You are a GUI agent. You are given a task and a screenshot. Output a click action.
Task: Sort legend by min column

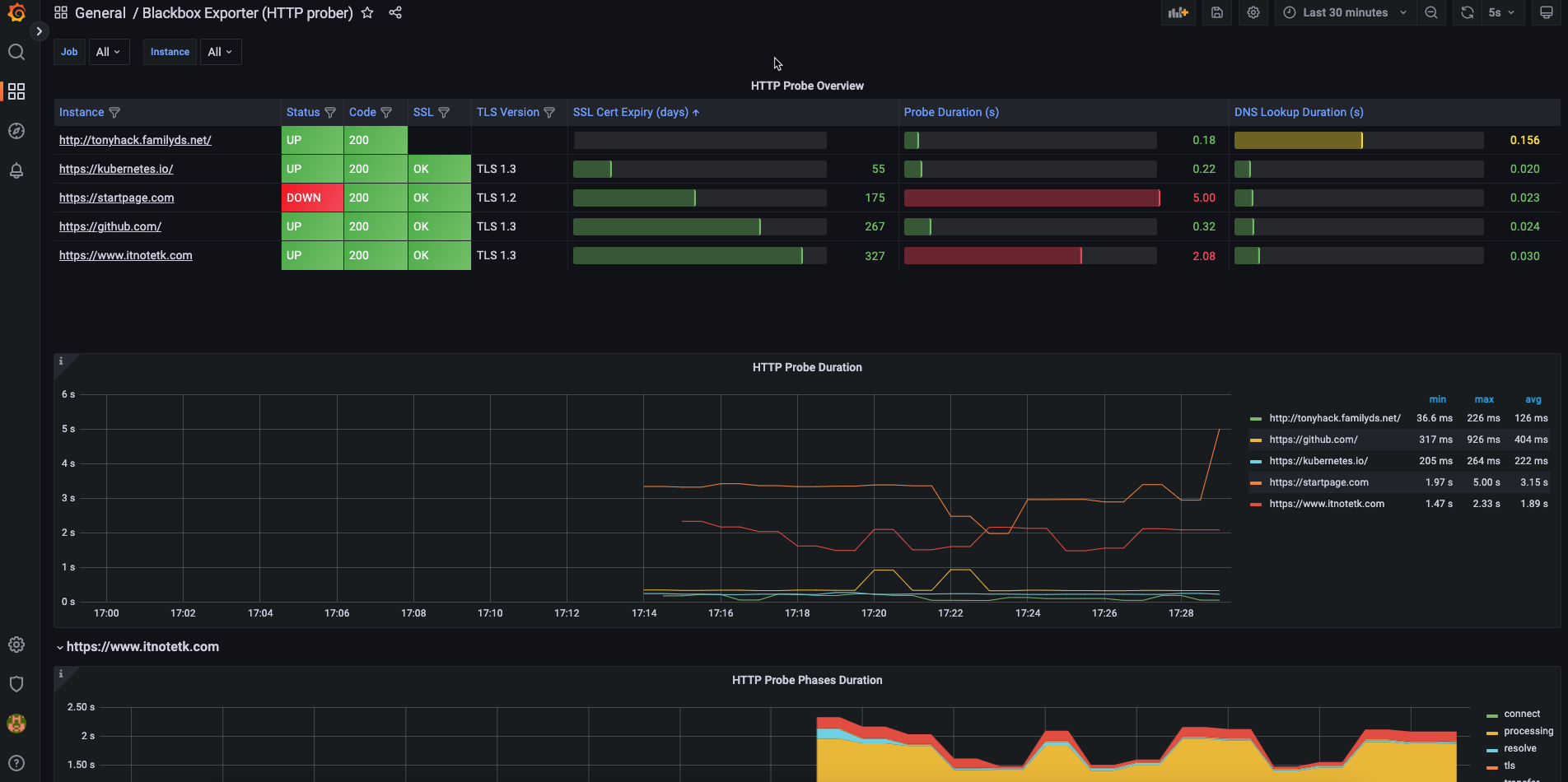[1438, 399]
